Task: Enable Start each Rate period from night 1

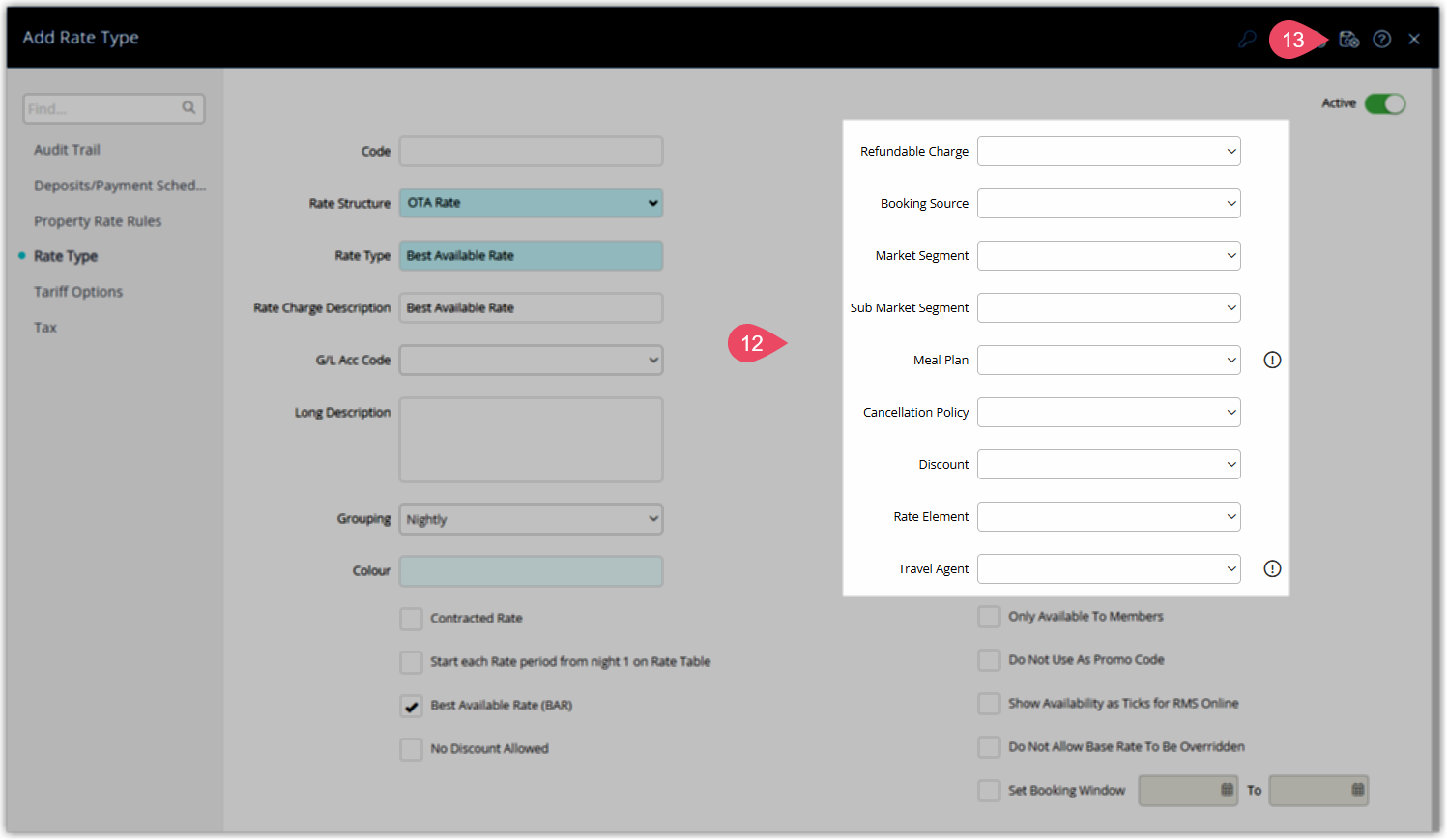Action: [411, 662]
